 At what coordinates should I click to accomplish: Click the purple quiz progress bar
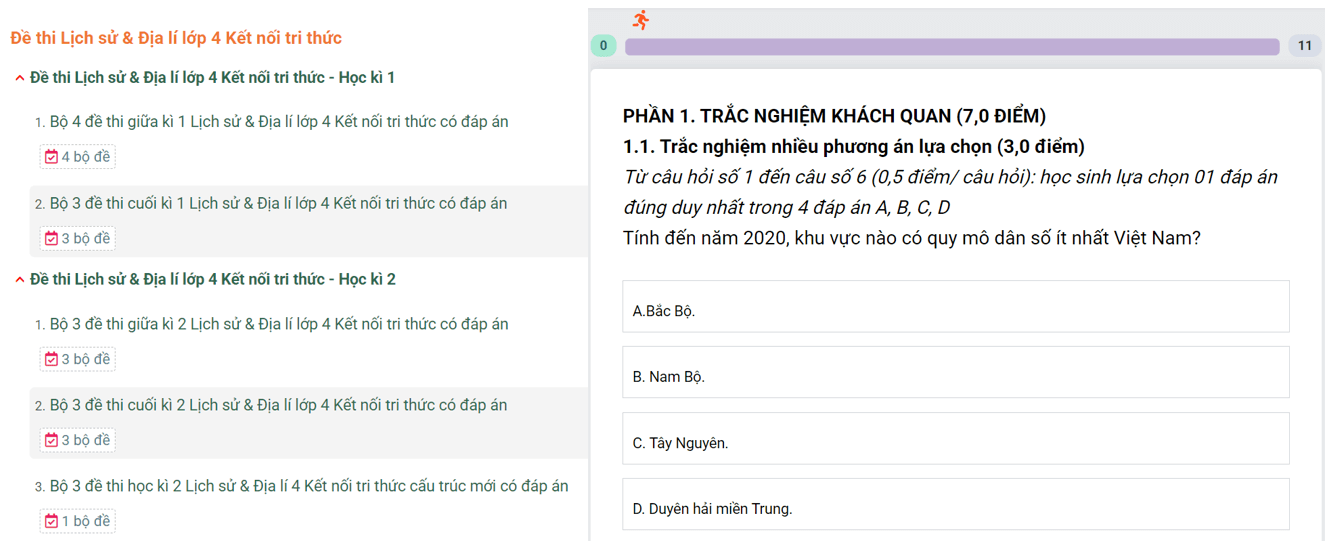point(951,47)
